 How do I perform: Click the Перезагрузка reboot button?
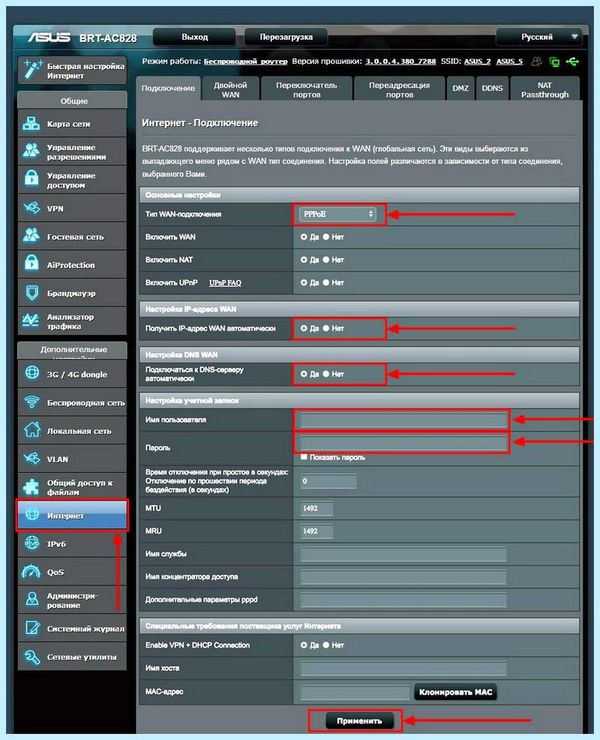[x=286, y=37]
